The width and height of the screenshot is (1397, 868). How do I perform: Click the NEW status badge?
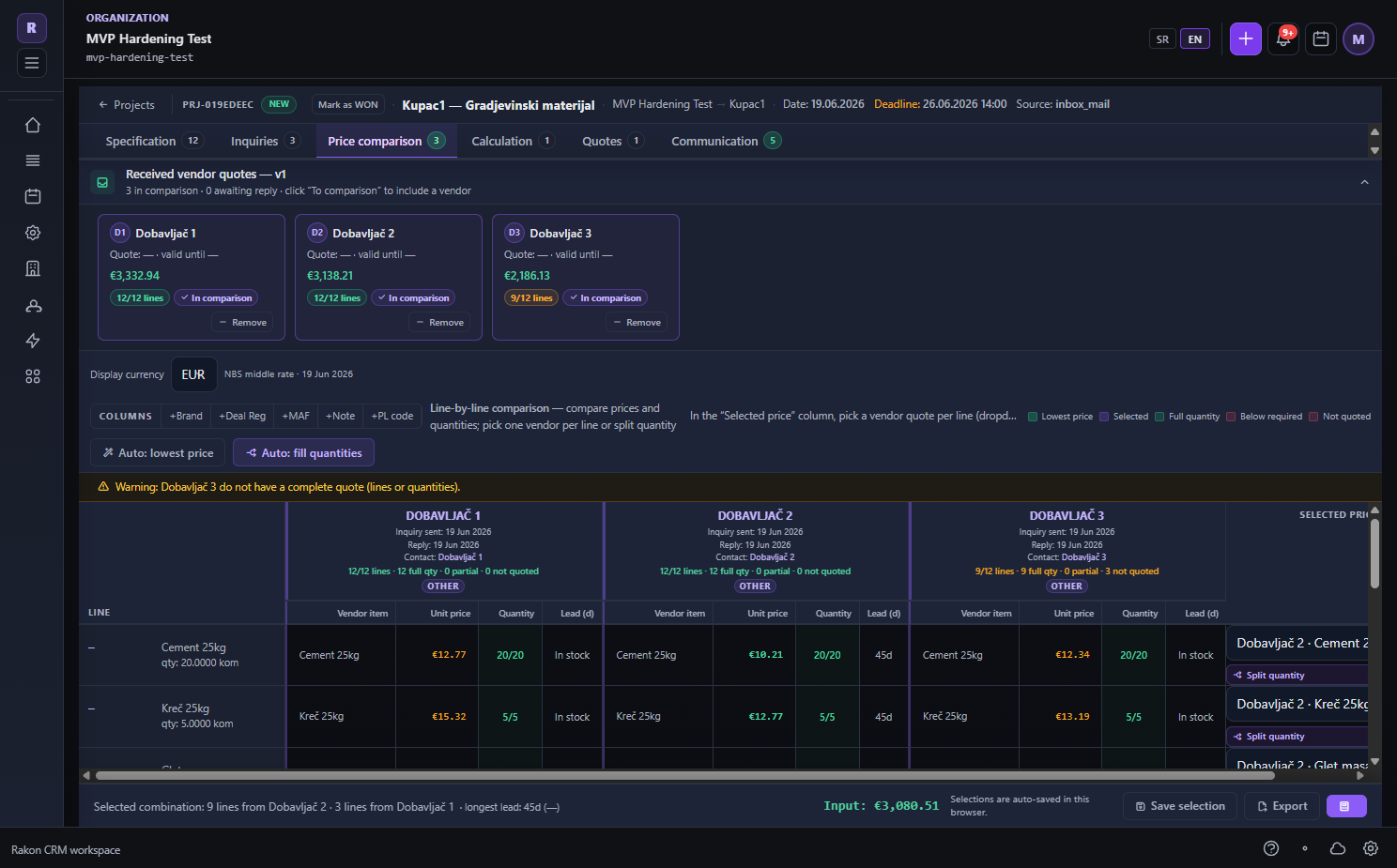[x=279, y=104]
